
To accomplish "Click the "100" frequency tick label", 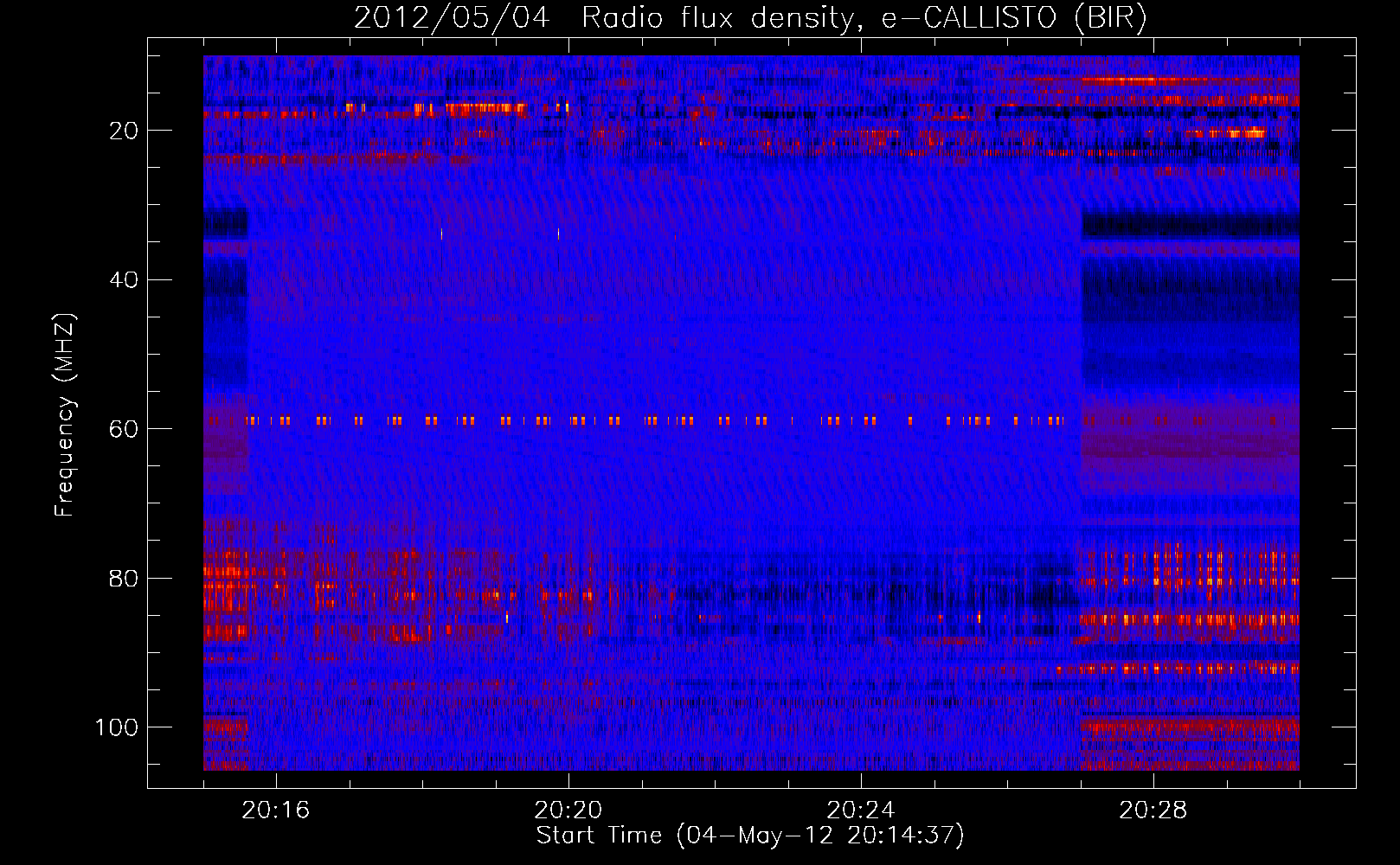I will point(117,727).
